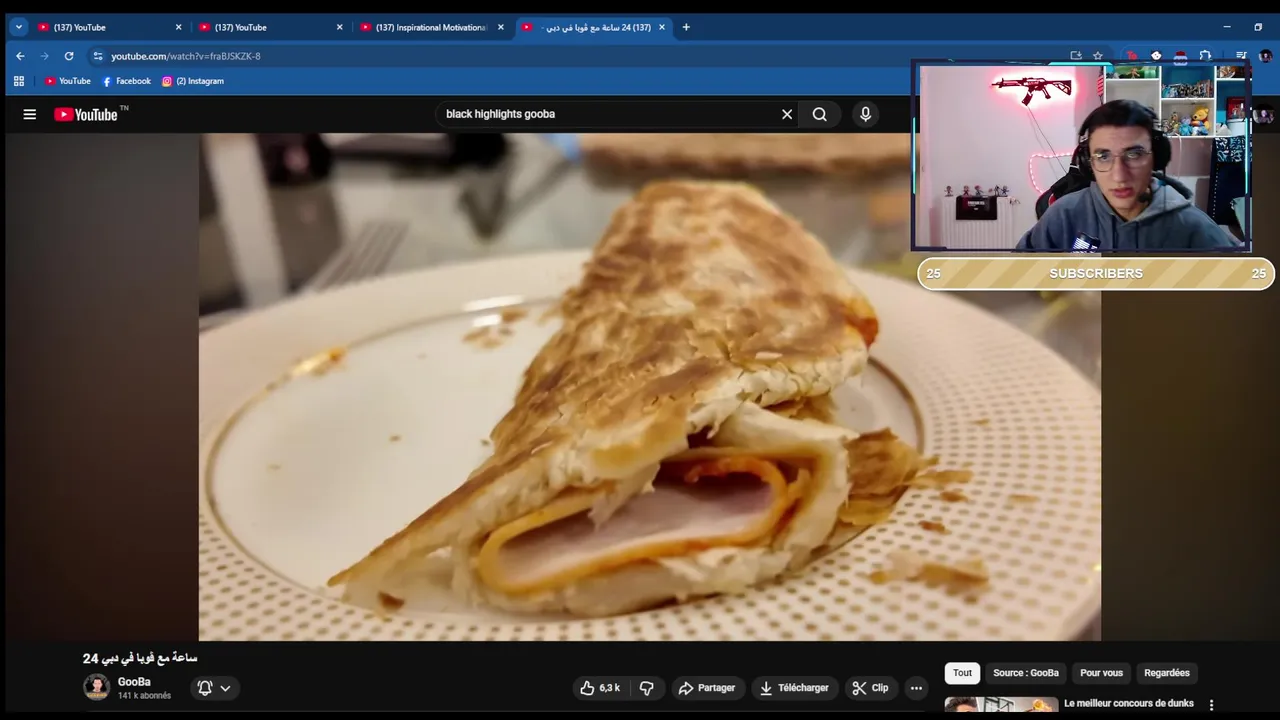The width and height of the screenshot is (1280, 720).
Task: Reload the current page
Action: click(69, 56)
